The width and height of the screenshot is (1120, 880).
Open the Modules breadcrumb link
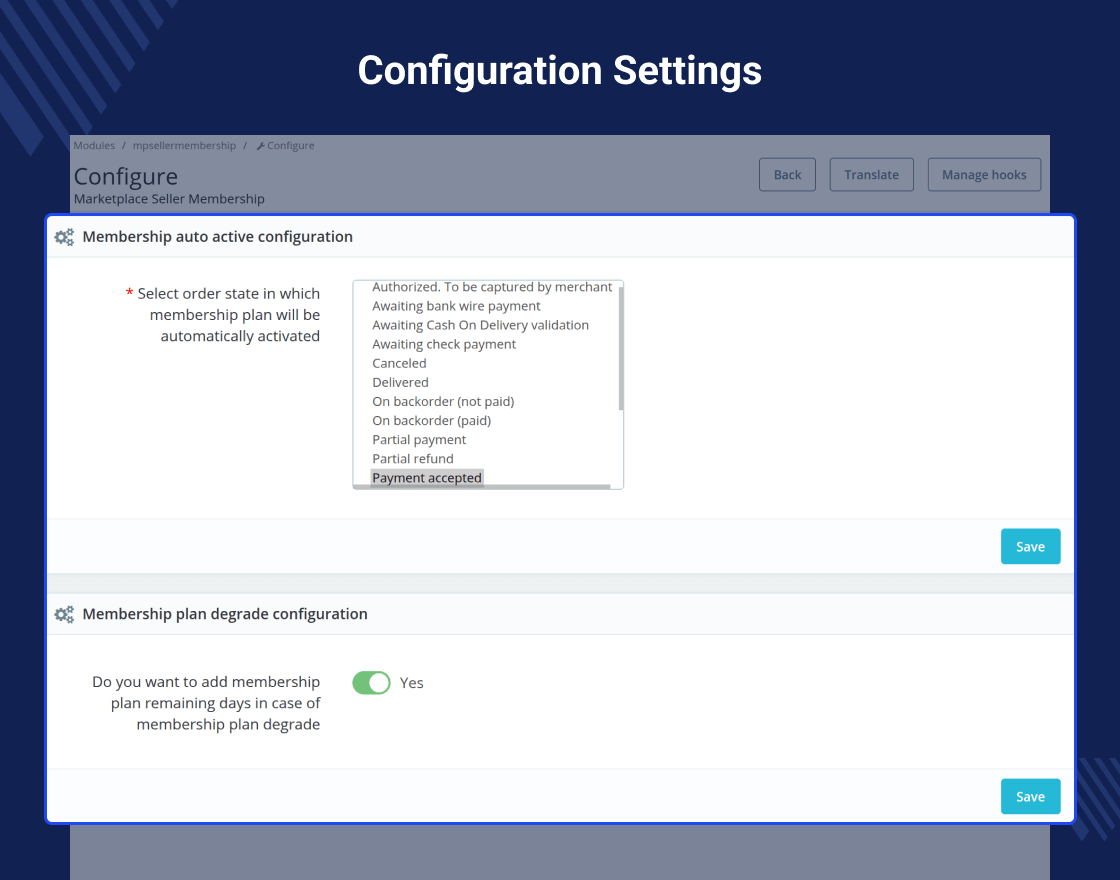pos(94,146)
